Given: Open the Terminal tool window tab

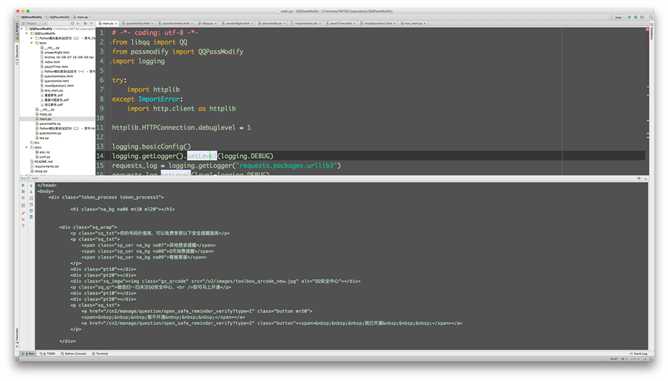Looking at the screenshot, I should tap(101, 354).
